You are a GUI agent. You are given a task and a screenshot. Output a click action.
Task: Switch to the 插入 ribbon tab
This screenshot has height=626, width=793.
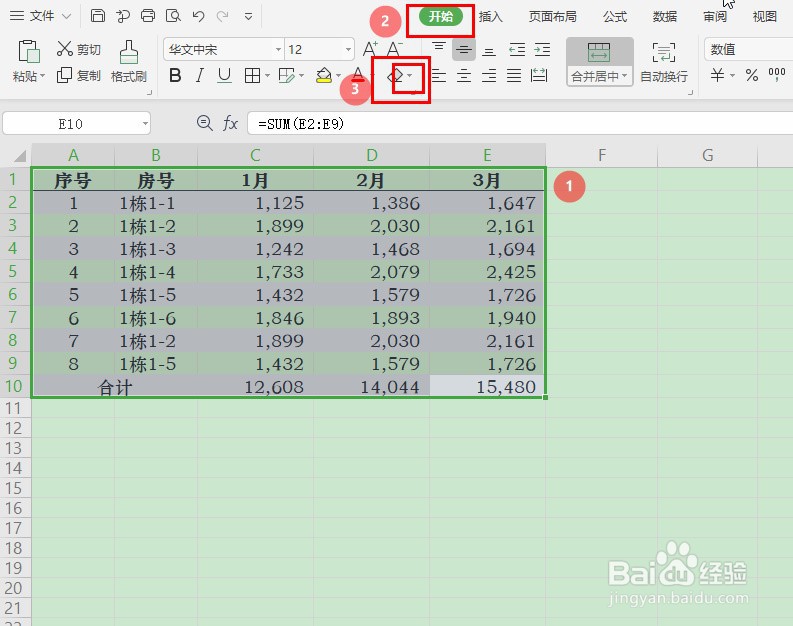491,17
